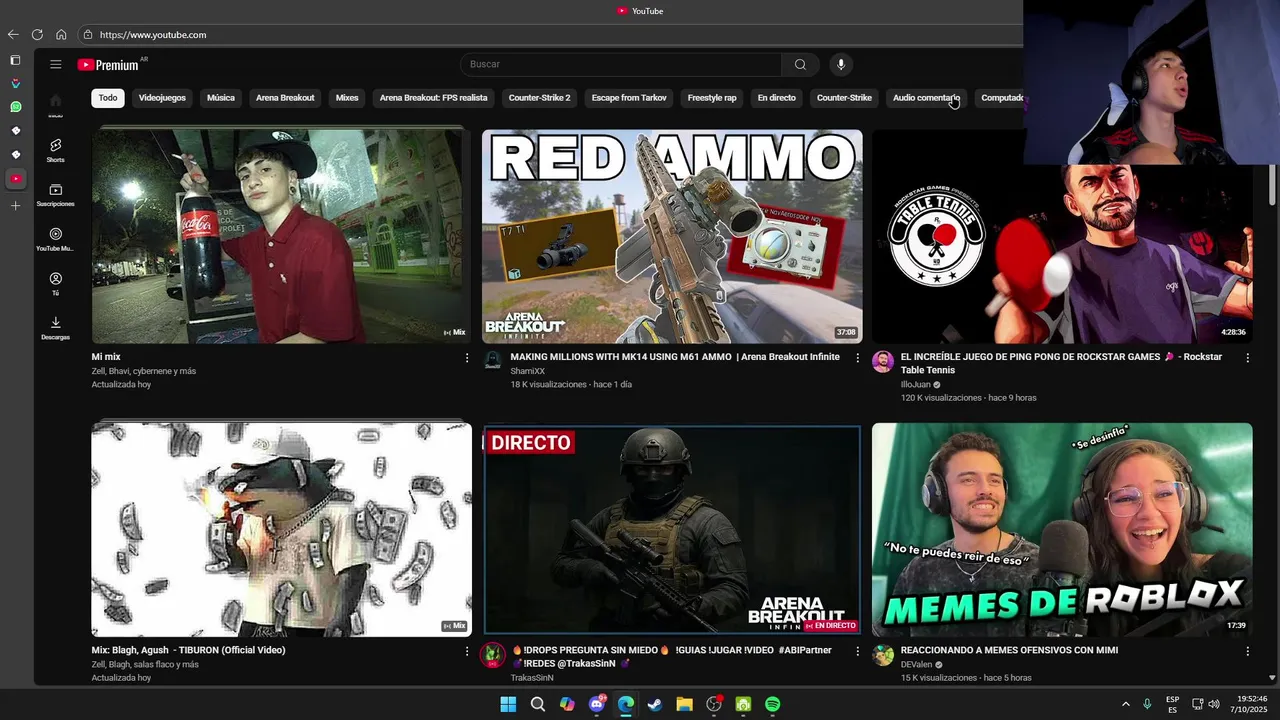The width and height of the screenshot is (1280, 720).
Task: Click the youtube.com address bar
Action: [x=550, y=35]
